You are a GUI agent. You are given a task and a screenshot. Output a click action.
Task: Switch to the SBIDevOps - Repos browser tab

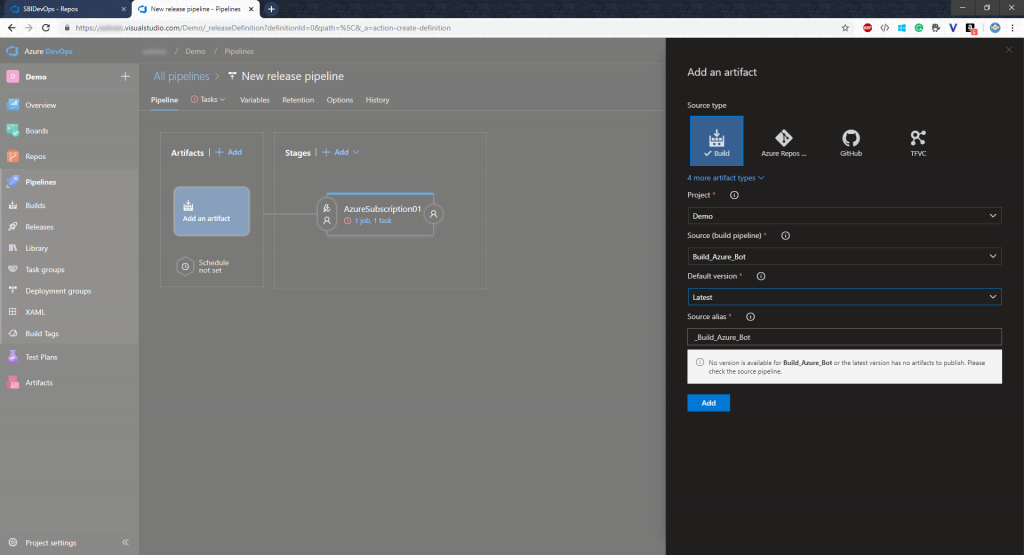(67, 9)
